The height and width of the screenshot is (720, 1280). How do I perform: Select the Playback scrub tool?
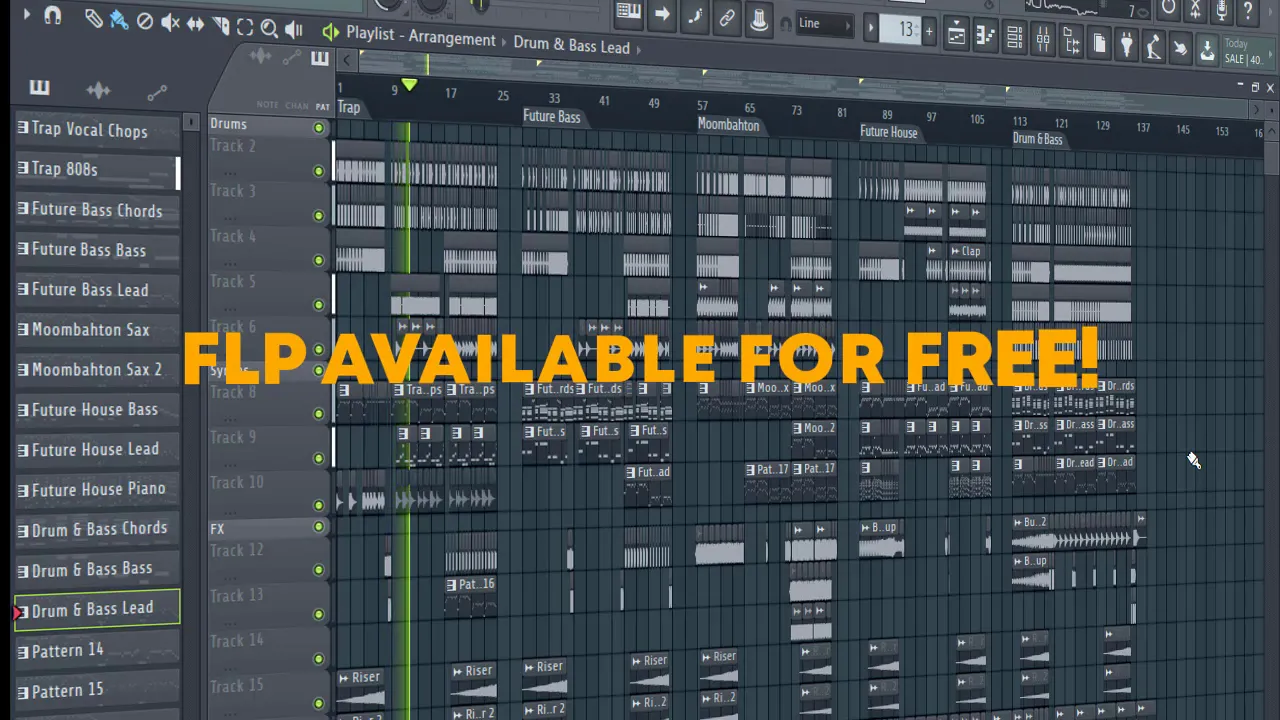point(294,31)
